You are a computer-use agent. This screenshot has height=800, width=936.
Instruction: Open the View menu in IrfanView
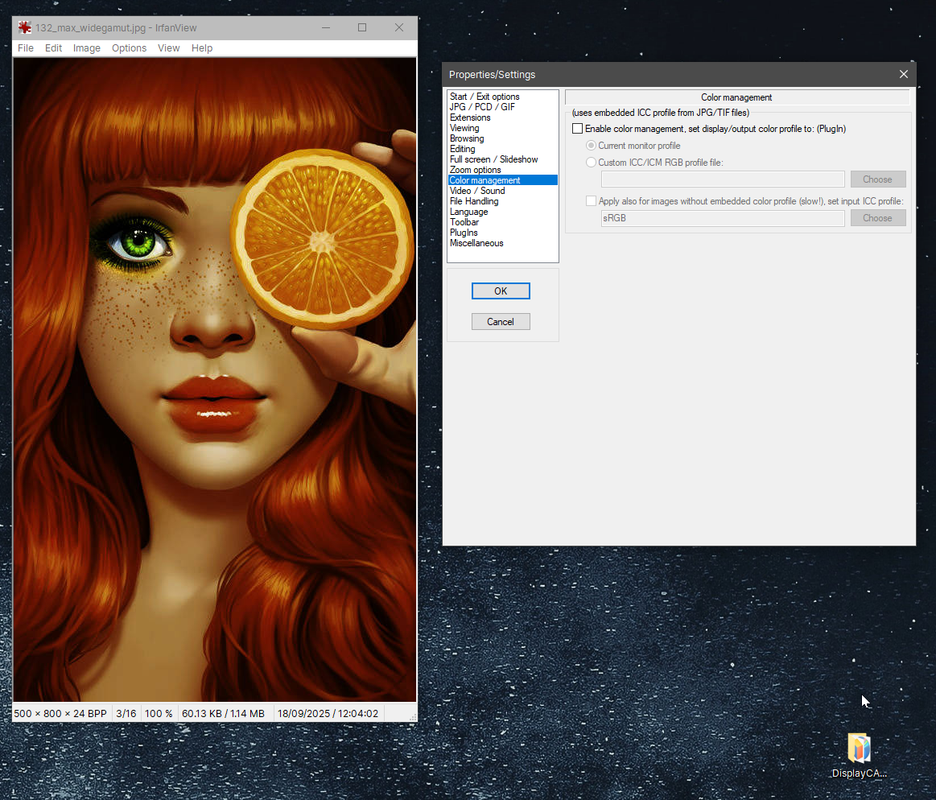click(x=168, y=48)
